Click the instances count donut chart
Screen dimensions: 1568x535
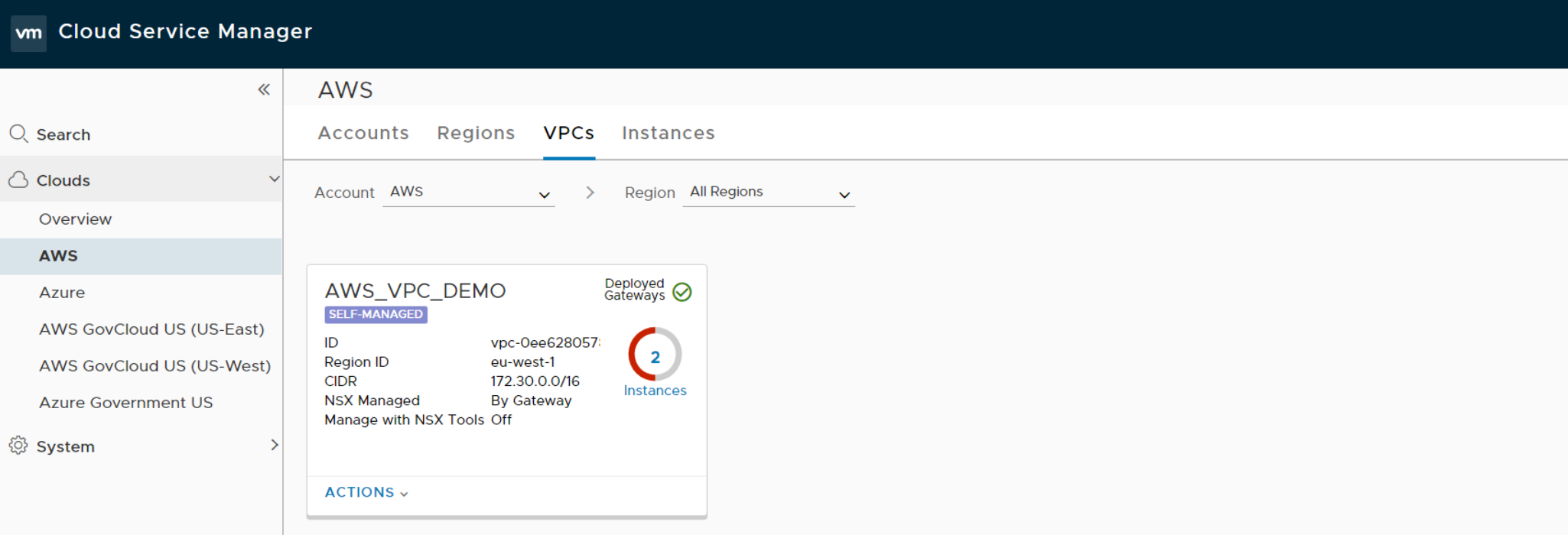655,355
